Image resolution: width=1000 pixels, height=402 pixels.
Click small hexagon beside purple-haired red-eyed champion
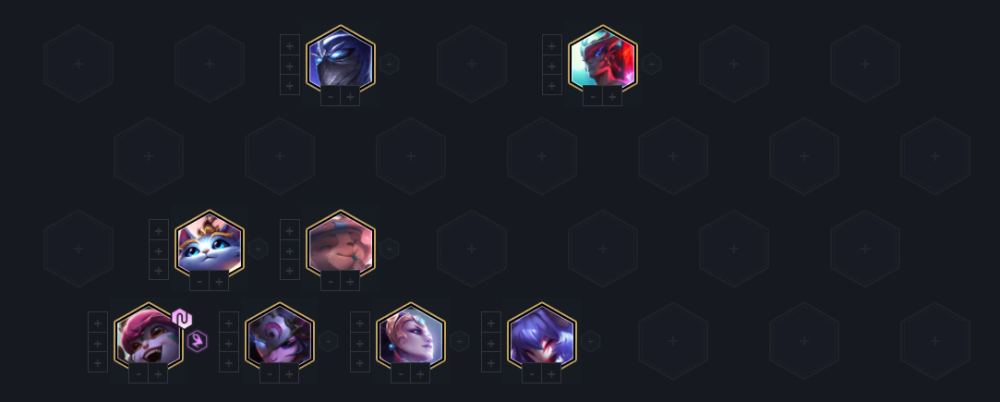[590, 341]
